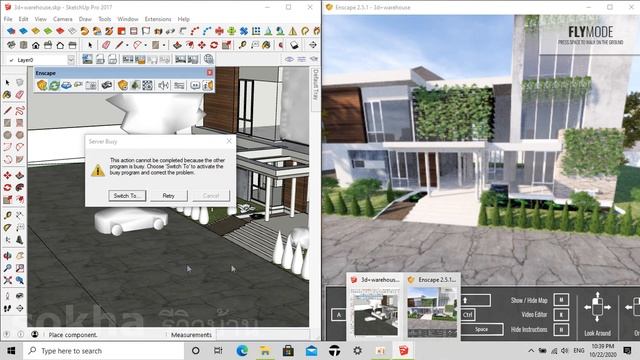Image resolution: width=640 pixels, height=360 pixels.
Task: Click the Space key in Enscape overlay
Action: pos(482,329)
